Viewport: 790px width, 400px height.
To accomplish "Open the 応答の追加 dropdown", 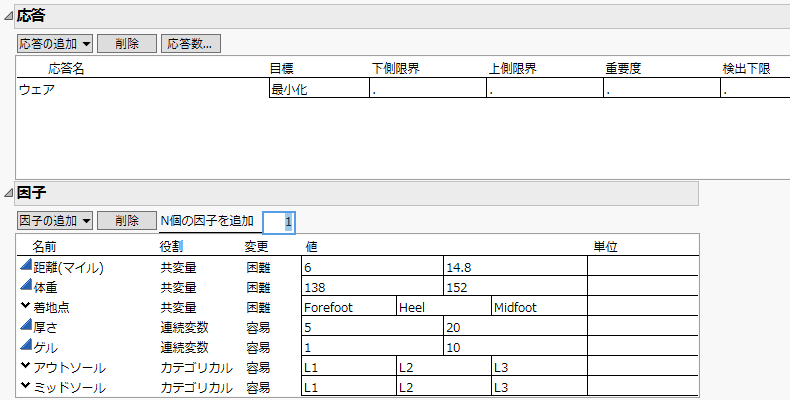I will point(55,44).
